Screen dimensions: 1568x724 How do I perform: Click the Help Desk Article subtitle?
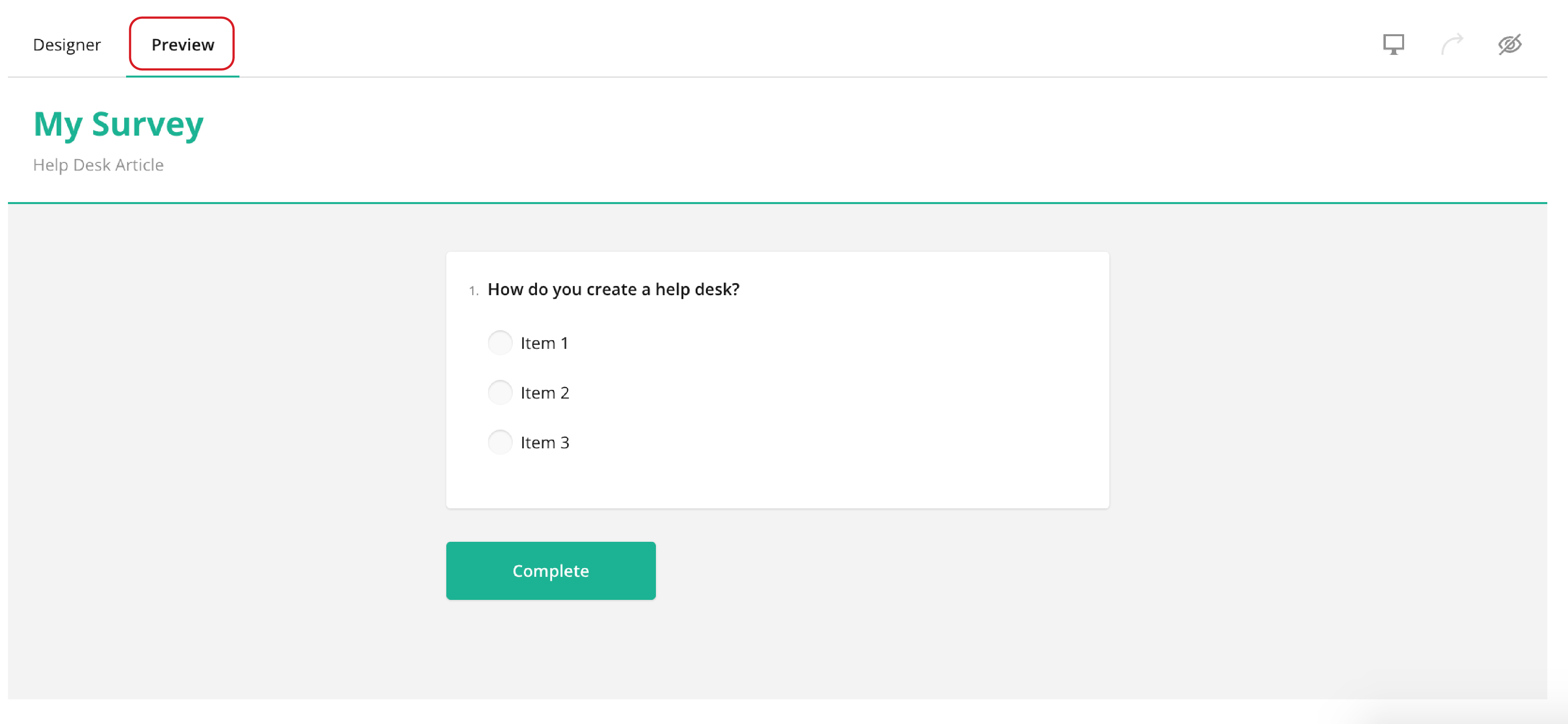pos(98,164)
